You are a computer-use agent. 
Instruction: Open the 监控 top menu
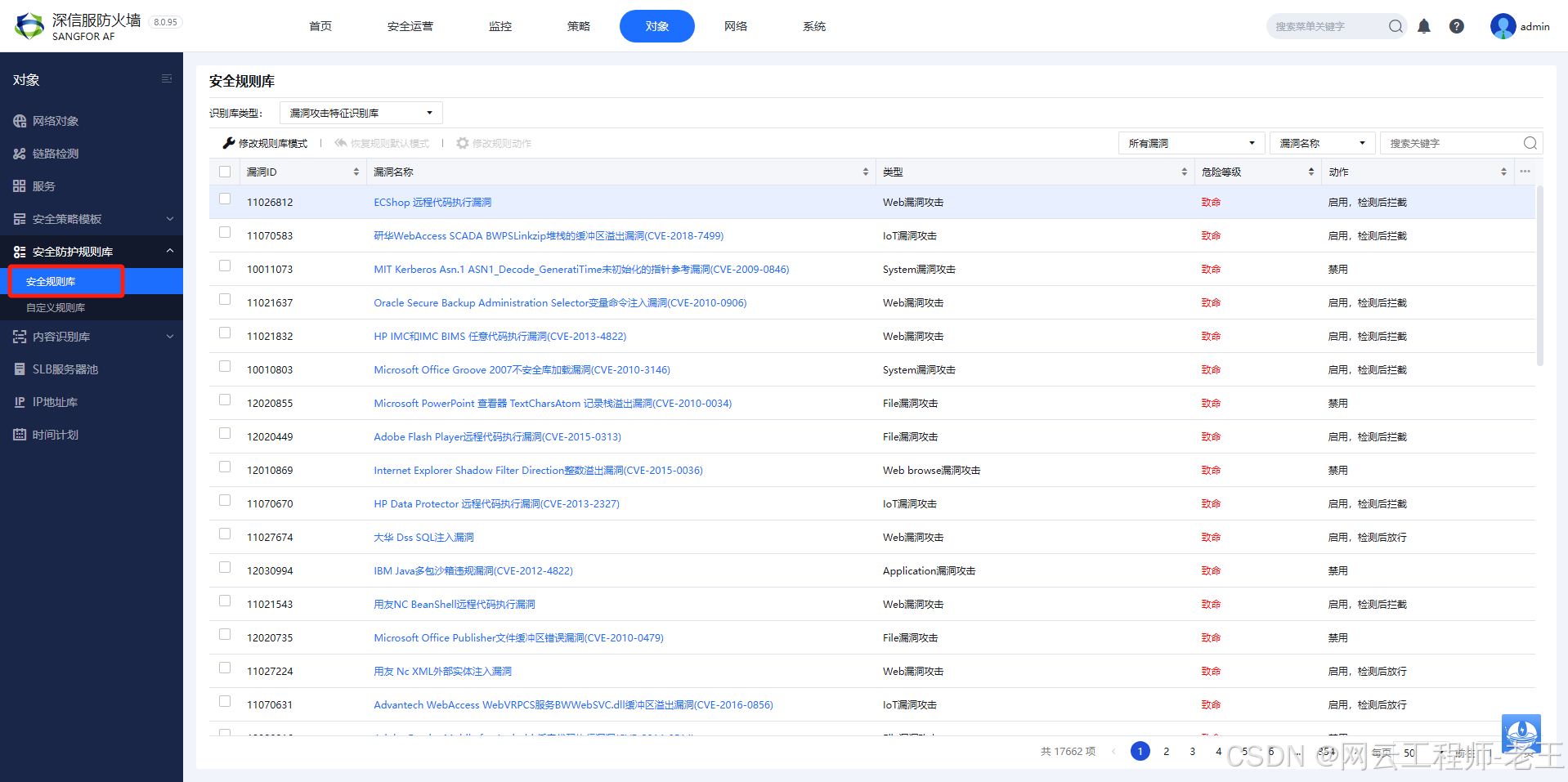click(500, 26)
